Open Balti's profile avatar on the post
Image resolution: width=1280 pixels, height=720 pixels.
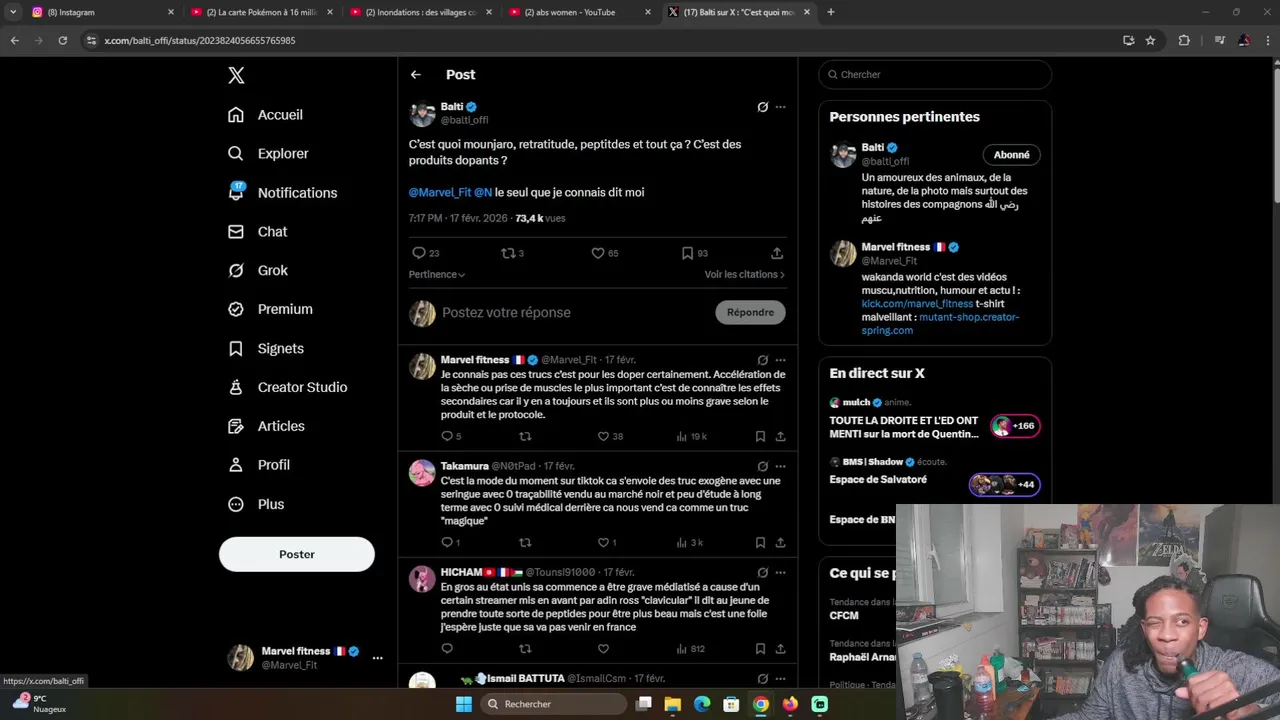422,113
